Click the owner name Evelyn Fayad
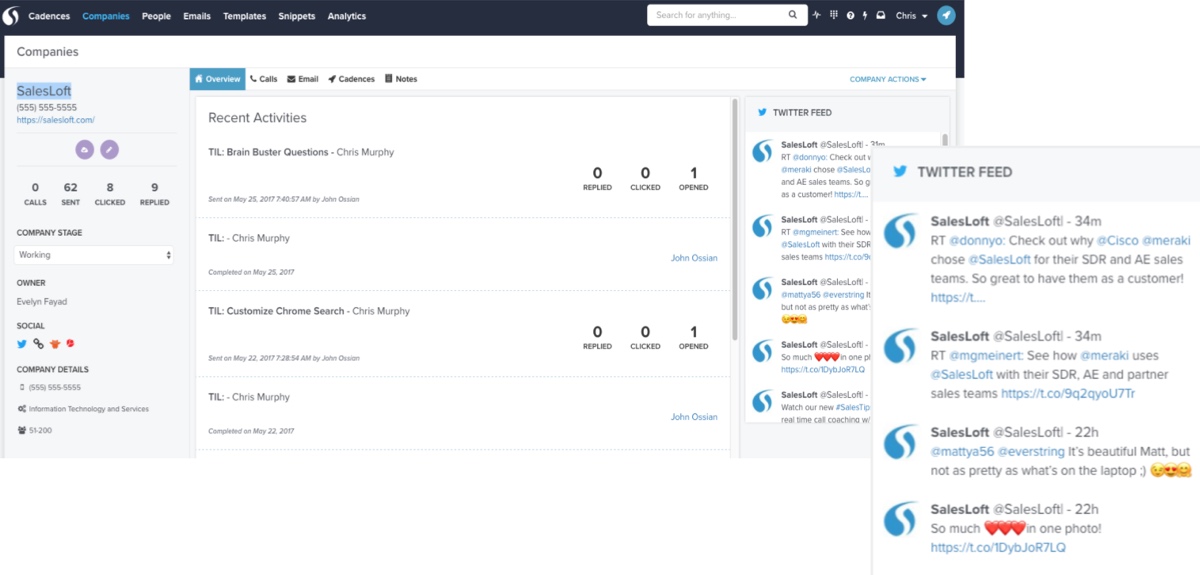This screenshot has width=1200, height=575. click(42, 302)
